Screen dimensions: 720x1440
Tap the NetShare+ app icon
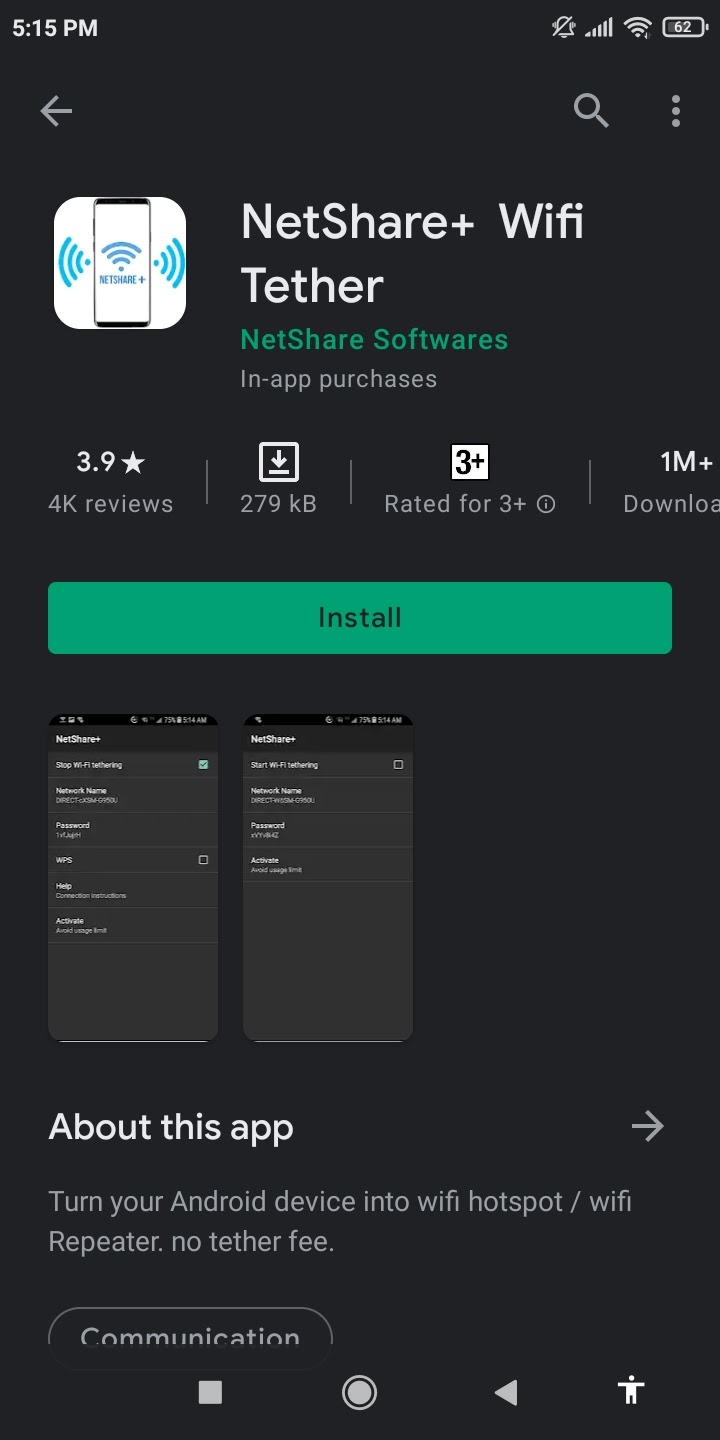[120, 263]
